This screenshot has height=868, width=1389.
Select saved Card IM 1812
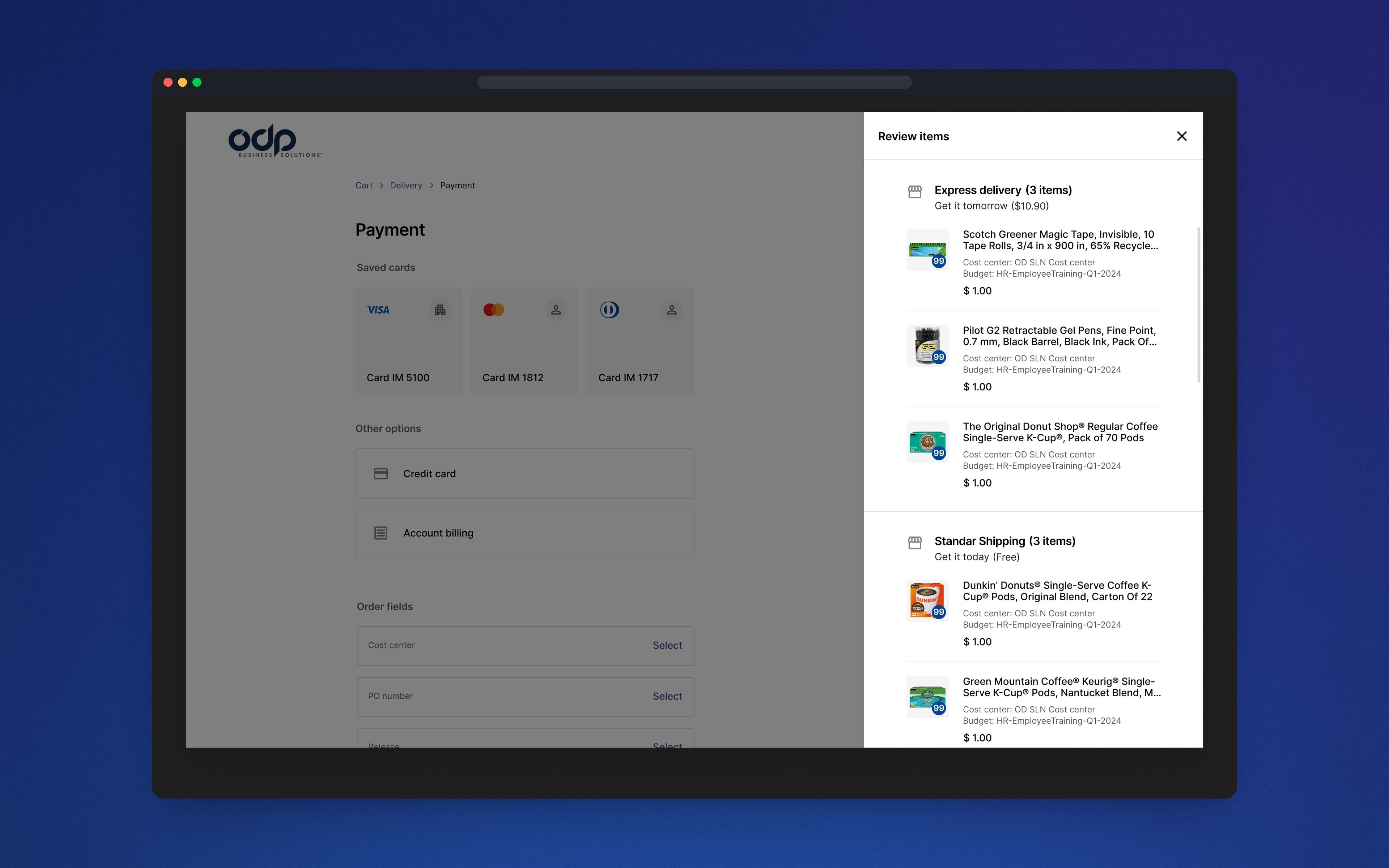(524, 340)
